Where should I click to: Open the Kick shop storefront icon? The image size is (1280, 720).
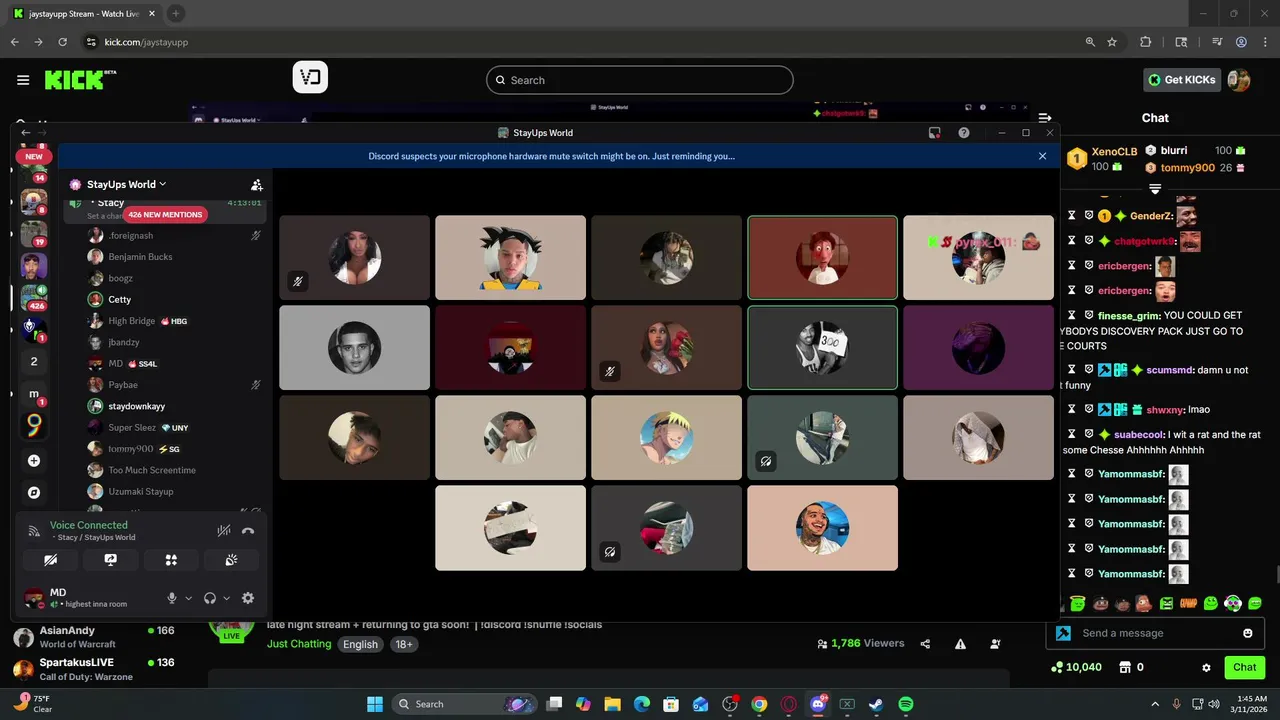click(1124, 667)
